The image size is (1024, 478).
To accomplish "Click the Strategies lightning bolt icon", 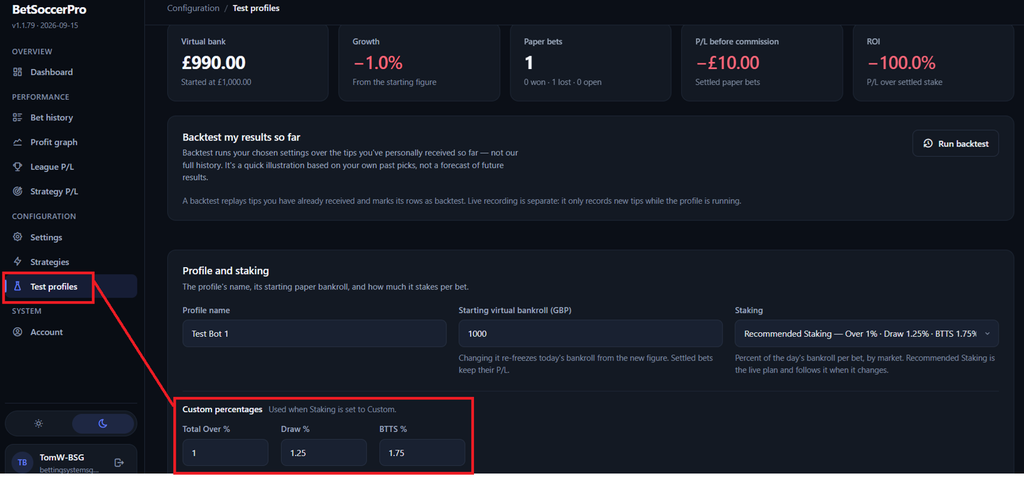I will pos(18,262).
